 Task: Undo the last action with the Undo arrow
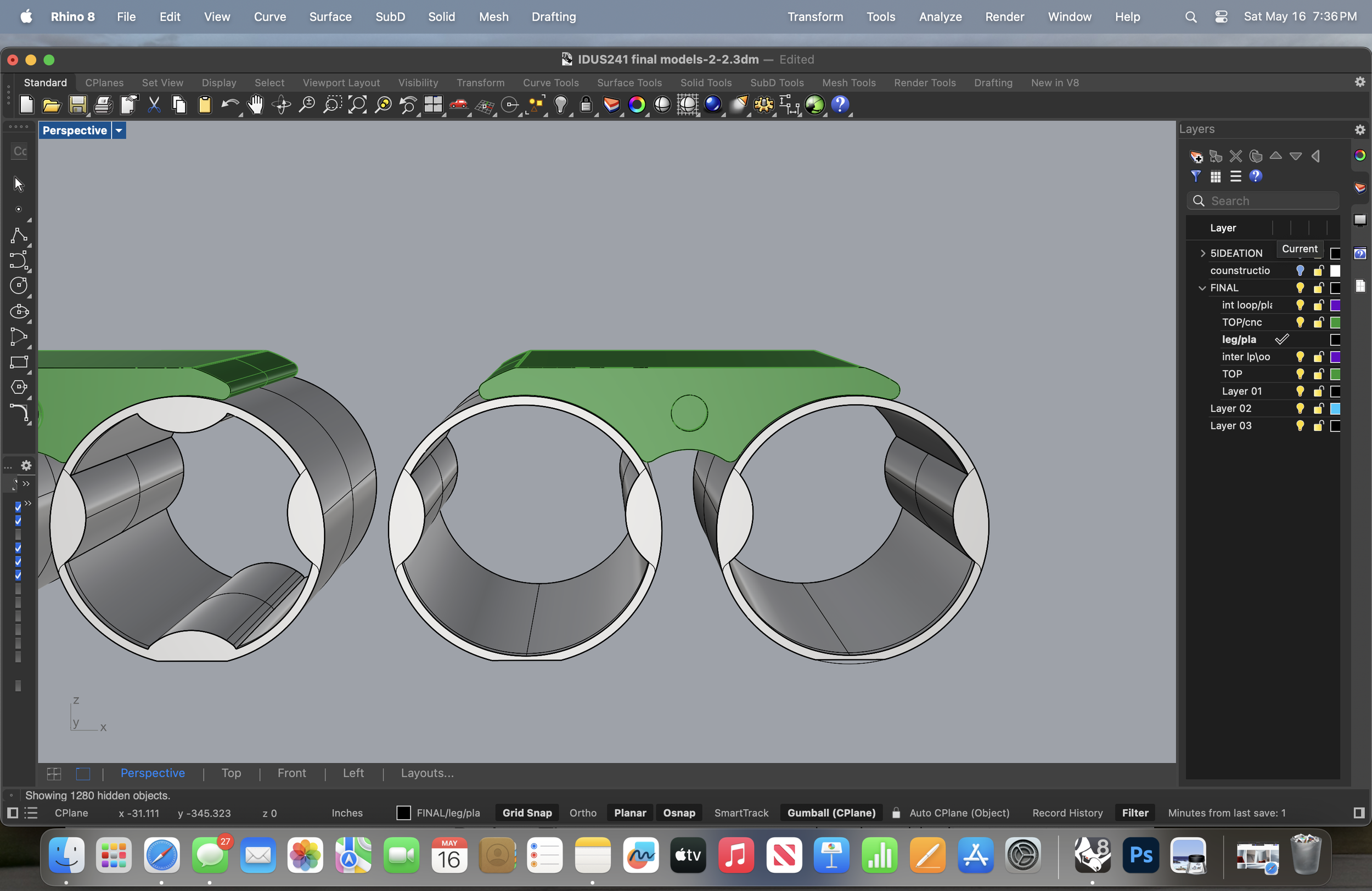[x=230, y=105]
